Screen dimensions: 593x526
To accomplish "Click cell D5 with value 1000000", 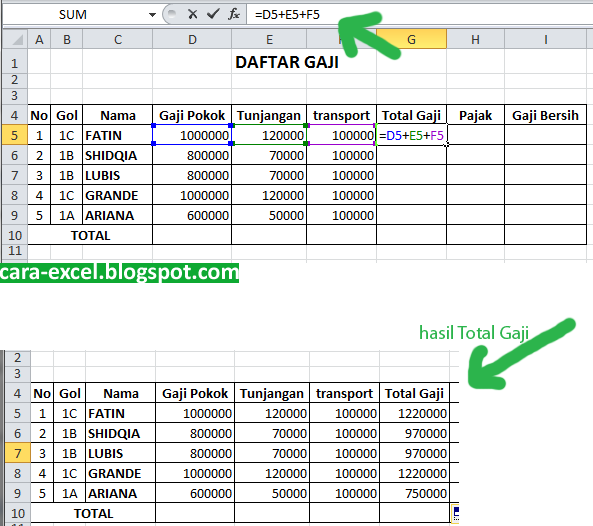I will 192,135.
